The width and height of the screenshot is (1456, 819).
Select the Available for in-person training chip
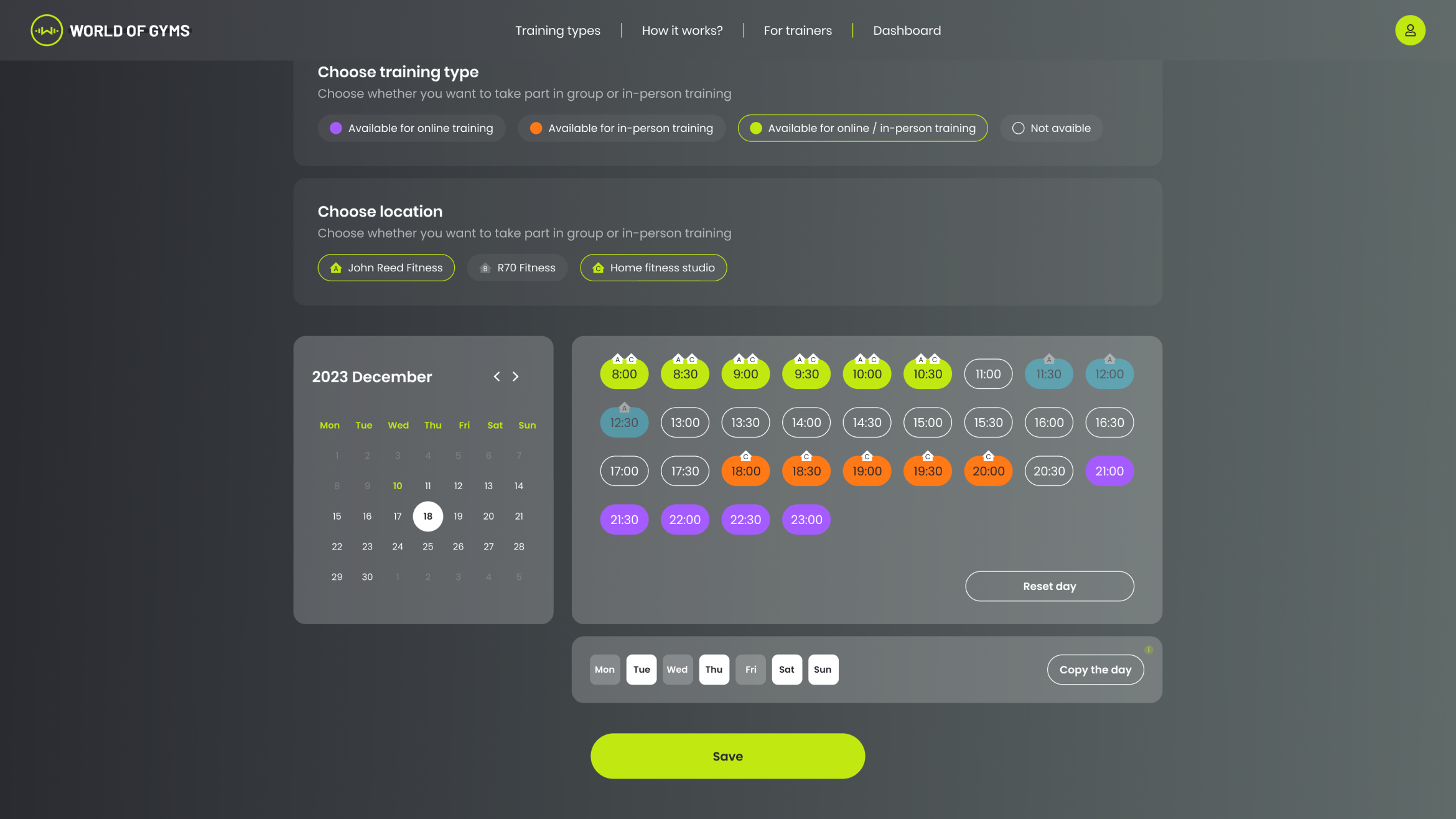coord(621,128)
